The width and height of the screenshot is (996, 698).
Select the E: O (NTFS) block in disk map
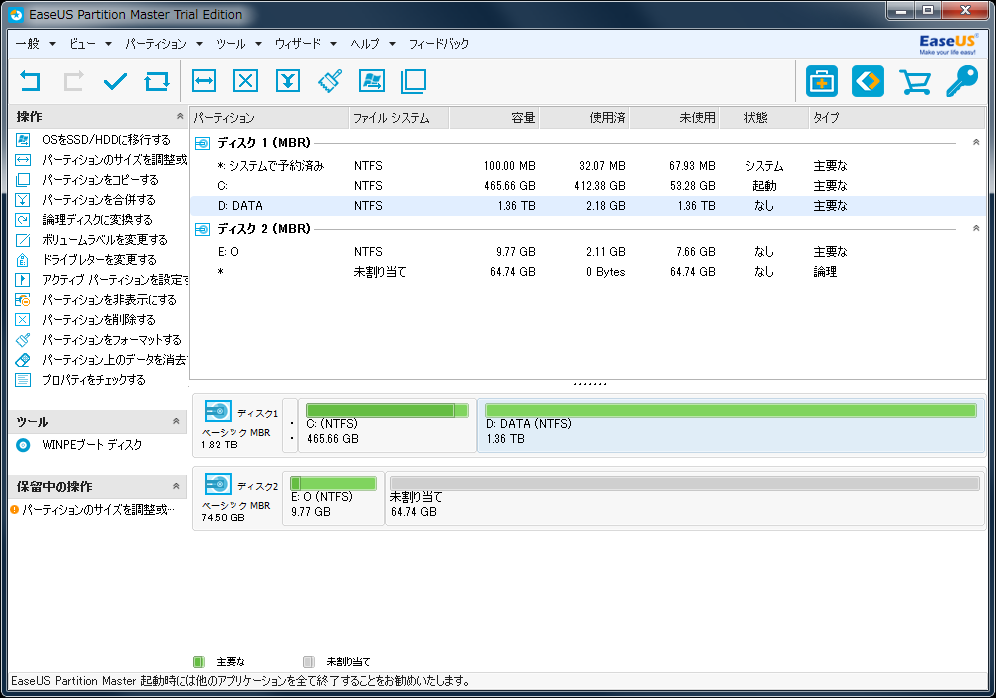[x=333, y=499]
